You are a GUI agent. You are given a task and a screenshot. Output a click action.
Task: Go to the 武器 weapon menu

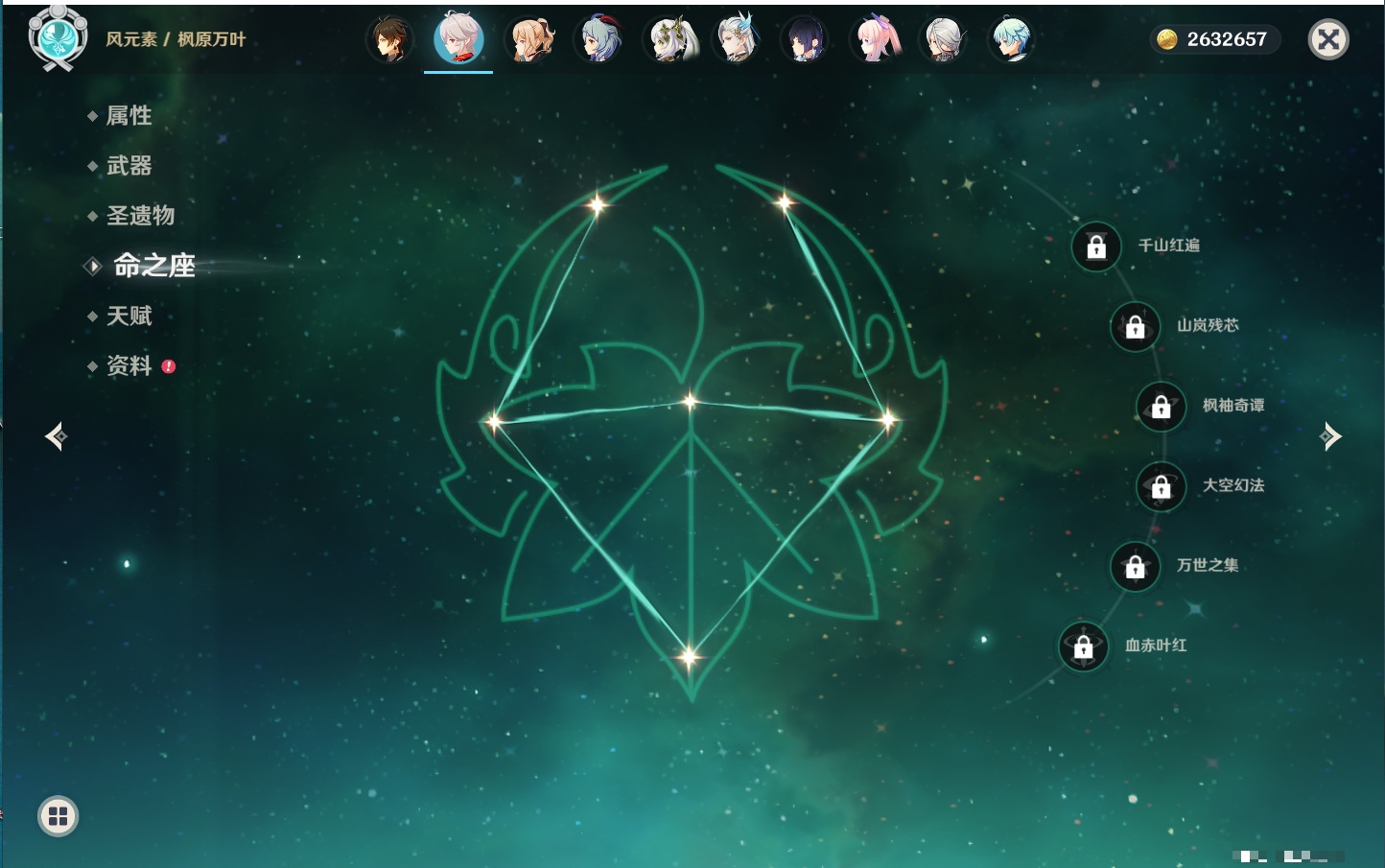coord(129,166)
